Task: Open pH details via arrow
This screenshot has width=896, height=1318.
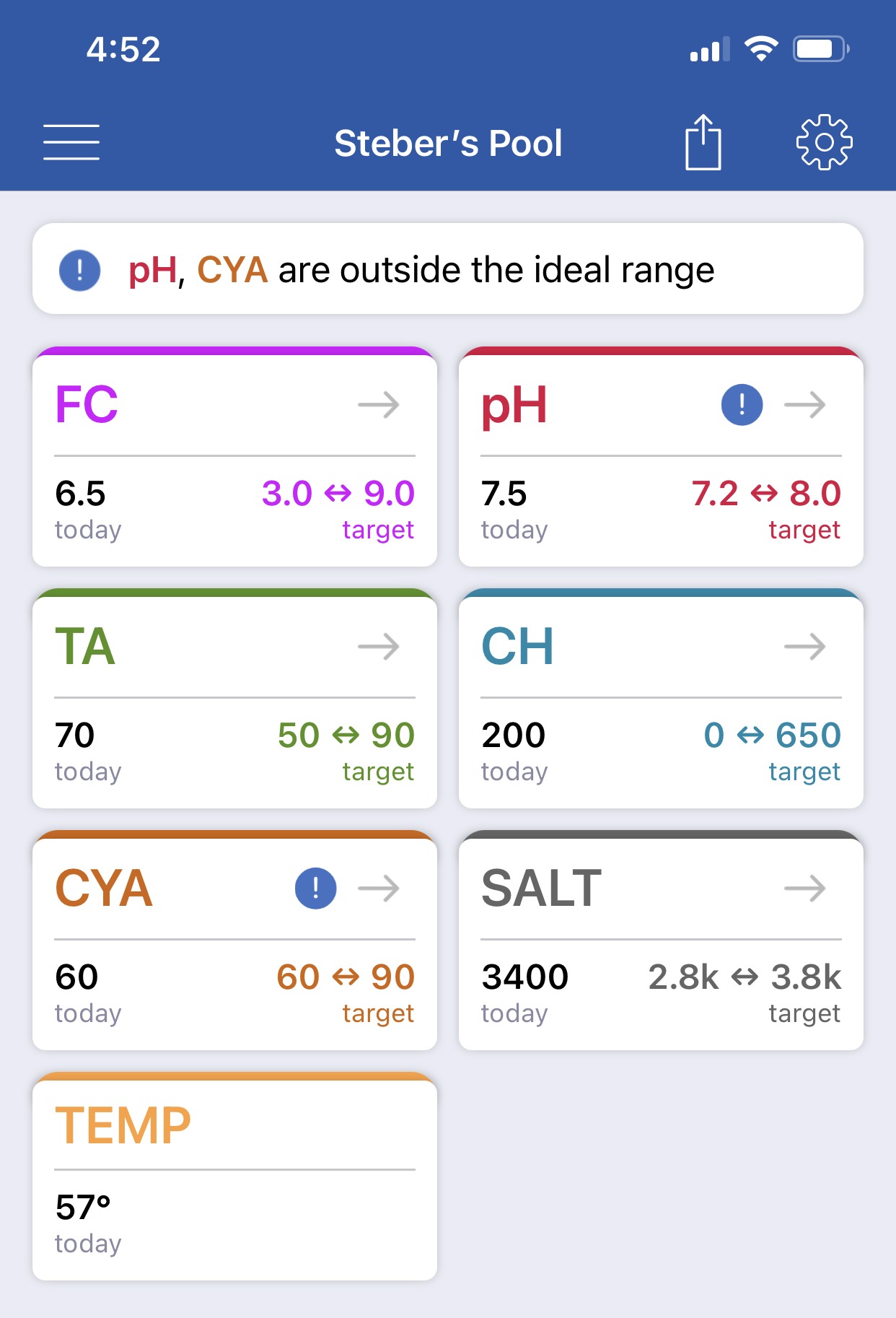Action: [x=805, y=405]
